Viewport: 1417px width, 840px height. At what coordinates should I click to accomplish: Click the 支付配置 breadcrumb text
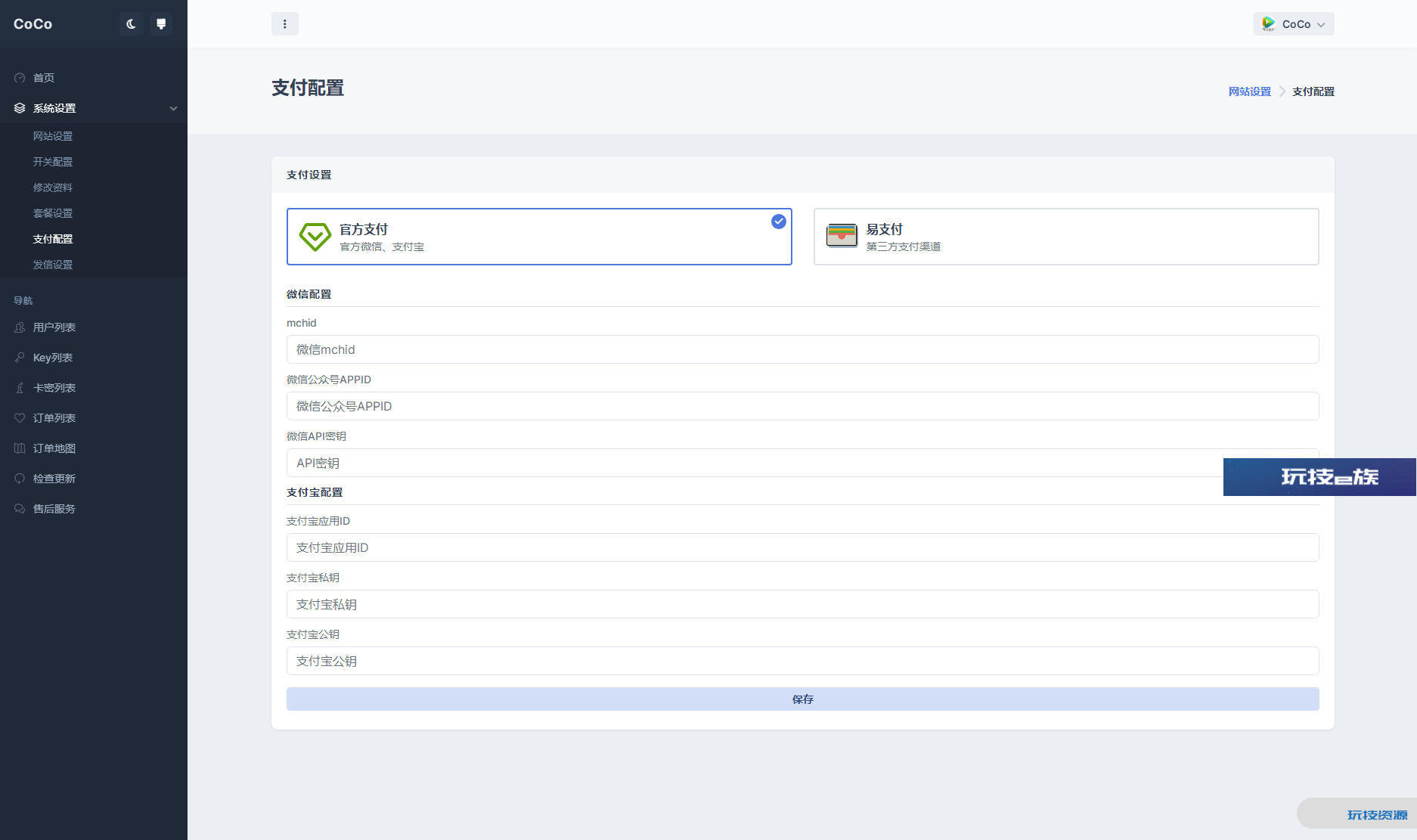1313,91
